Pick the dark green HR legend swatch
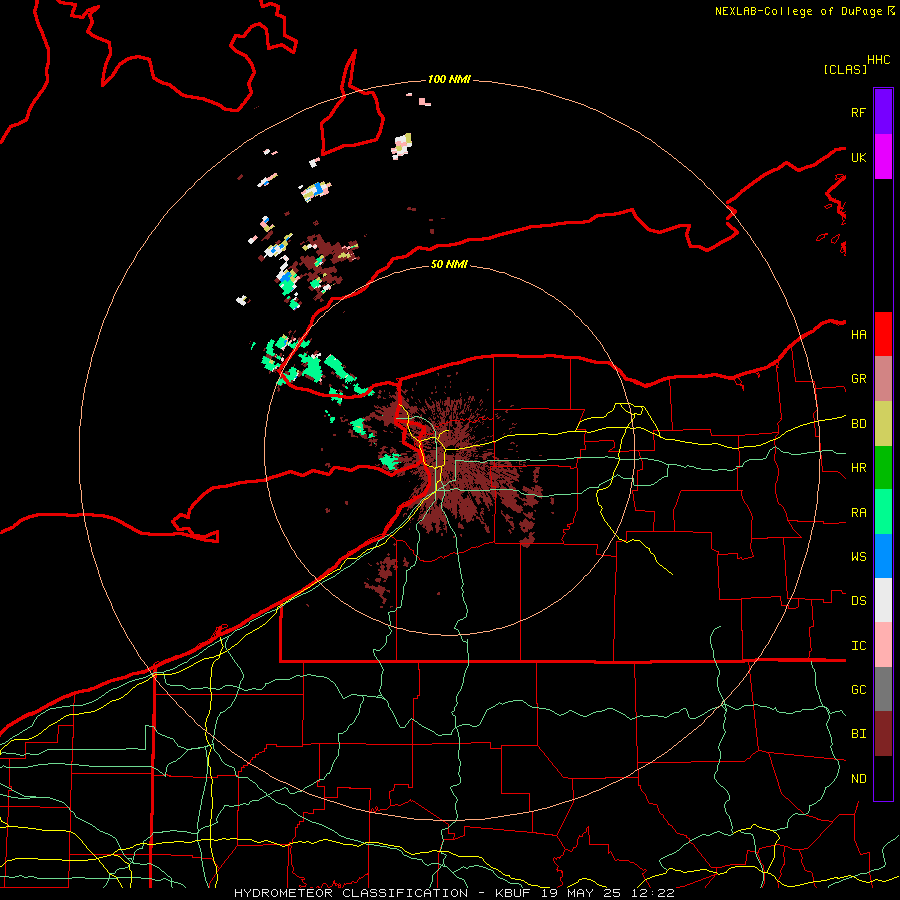Screen dimensions: 900x900 [x=883, y=468]
